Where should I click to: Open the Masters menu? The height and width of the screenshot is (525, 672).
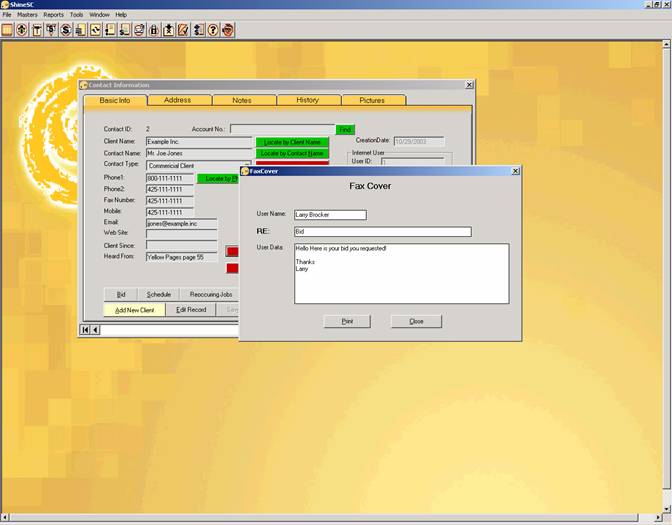click(x=27, y=15)
